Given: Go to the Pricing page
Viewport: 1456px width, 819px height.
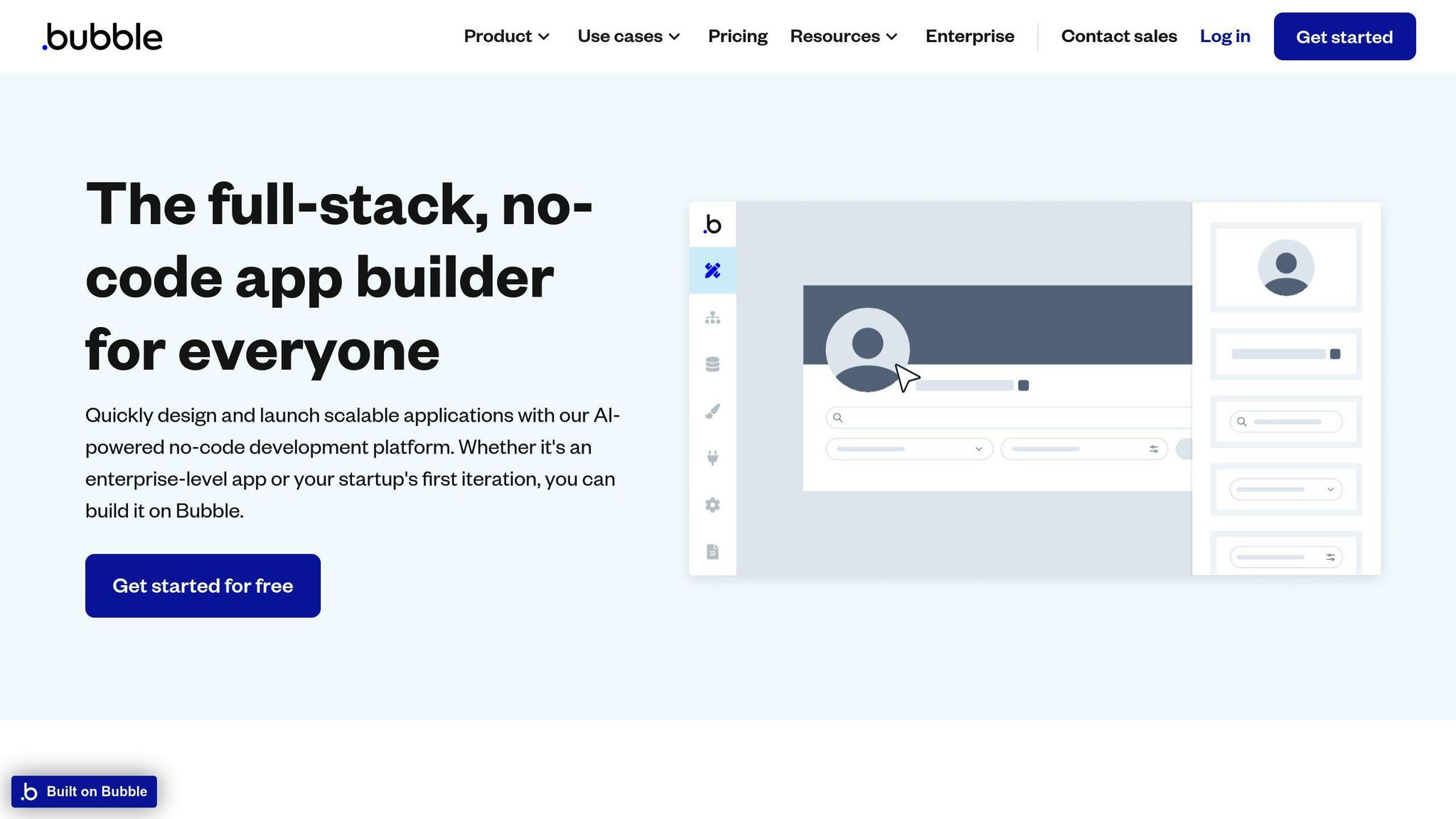Looking at the screenshot, I should (737, 36).
